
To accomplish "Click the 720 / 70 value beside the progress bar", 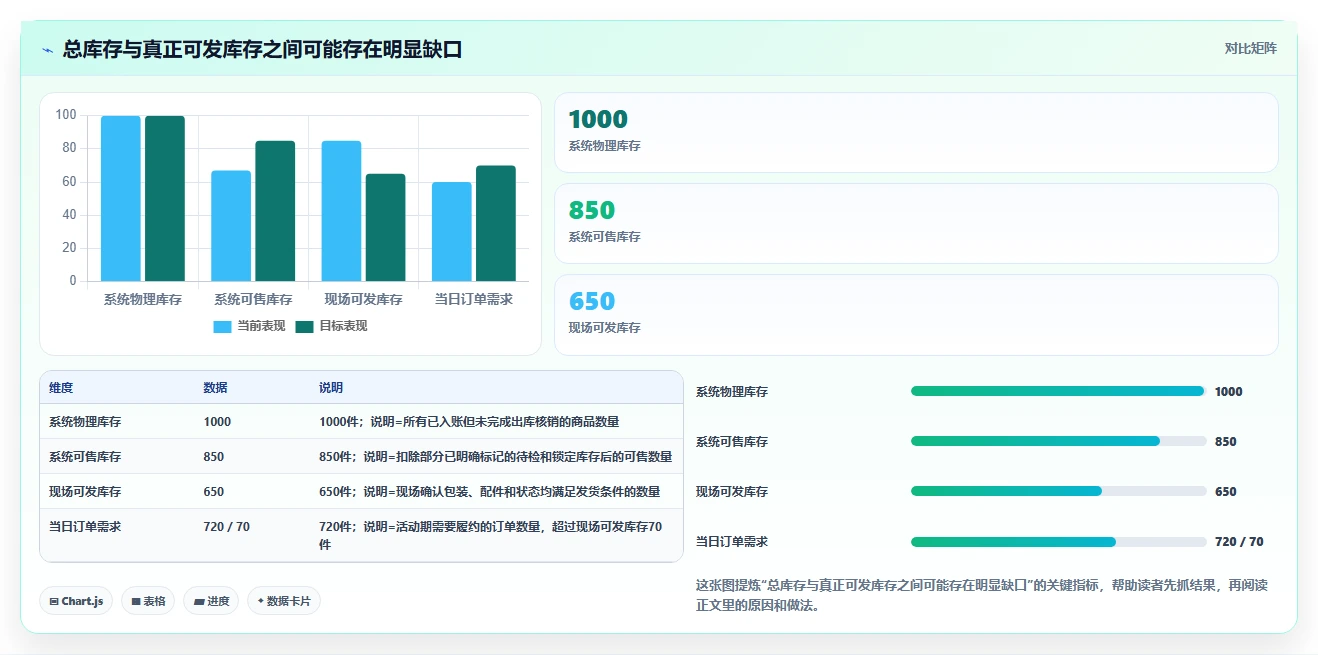I will tap(1239, 542).
